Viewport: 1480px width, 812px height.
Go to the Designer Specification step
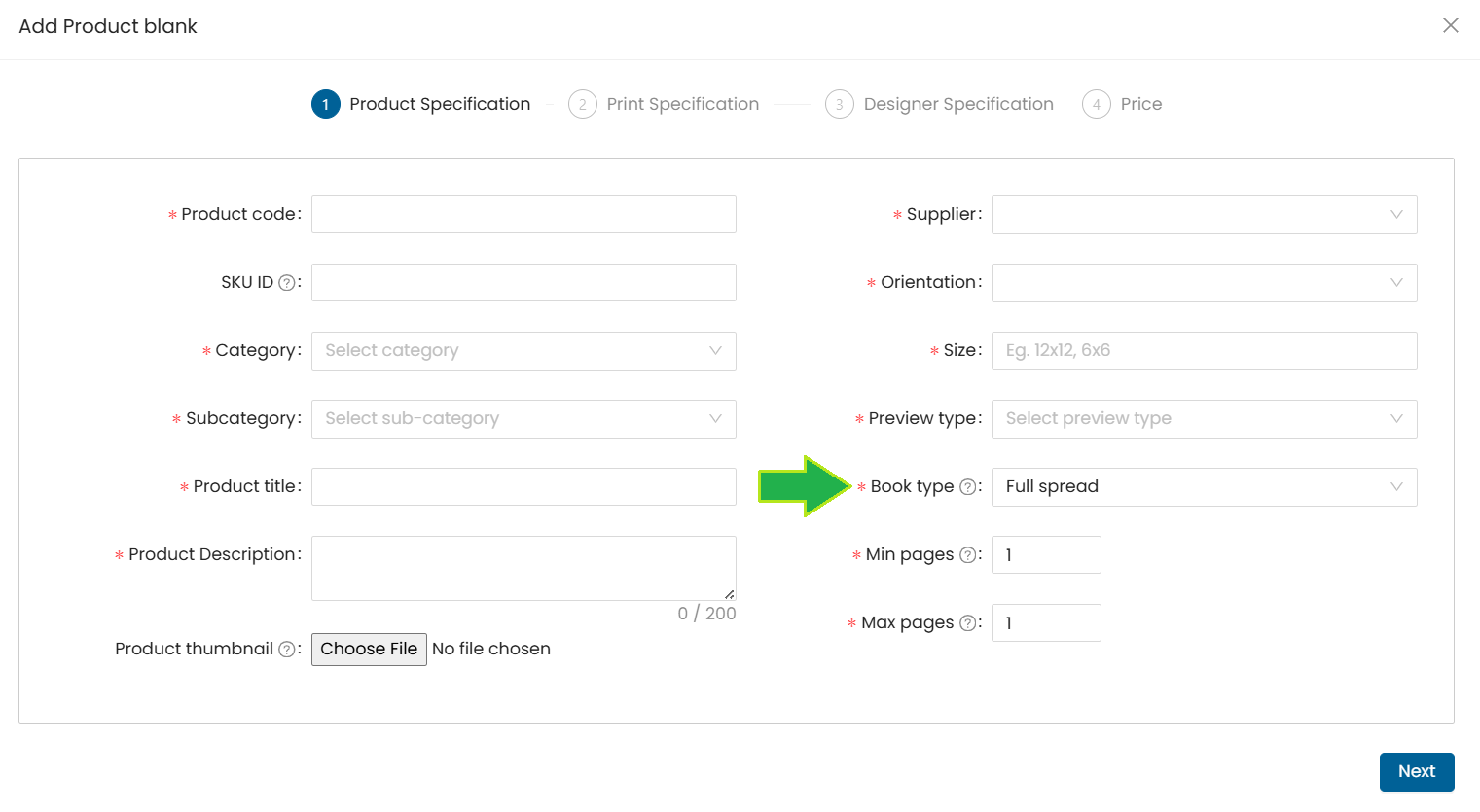(x=957, y=104)
